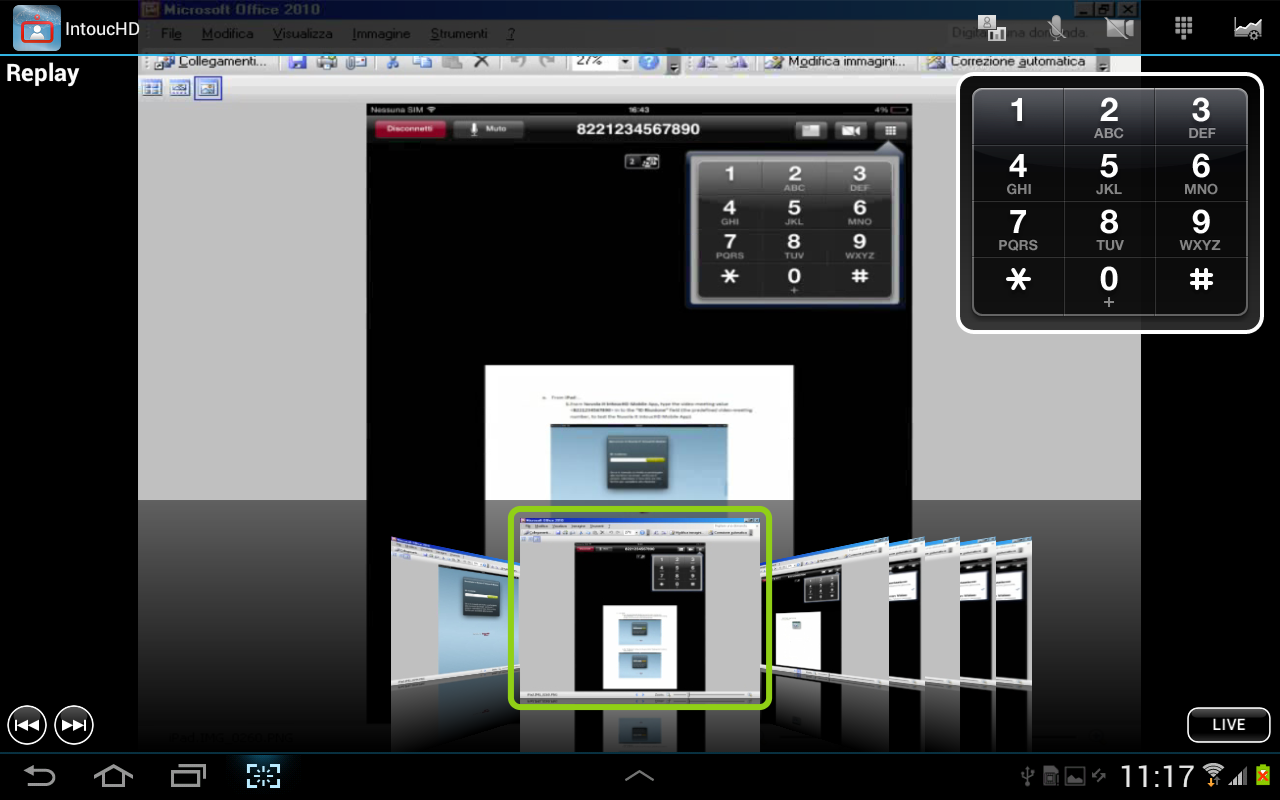1280x800 pixels.
Task: Tap keypad key 6 MNO
Action: (1201, 174)
